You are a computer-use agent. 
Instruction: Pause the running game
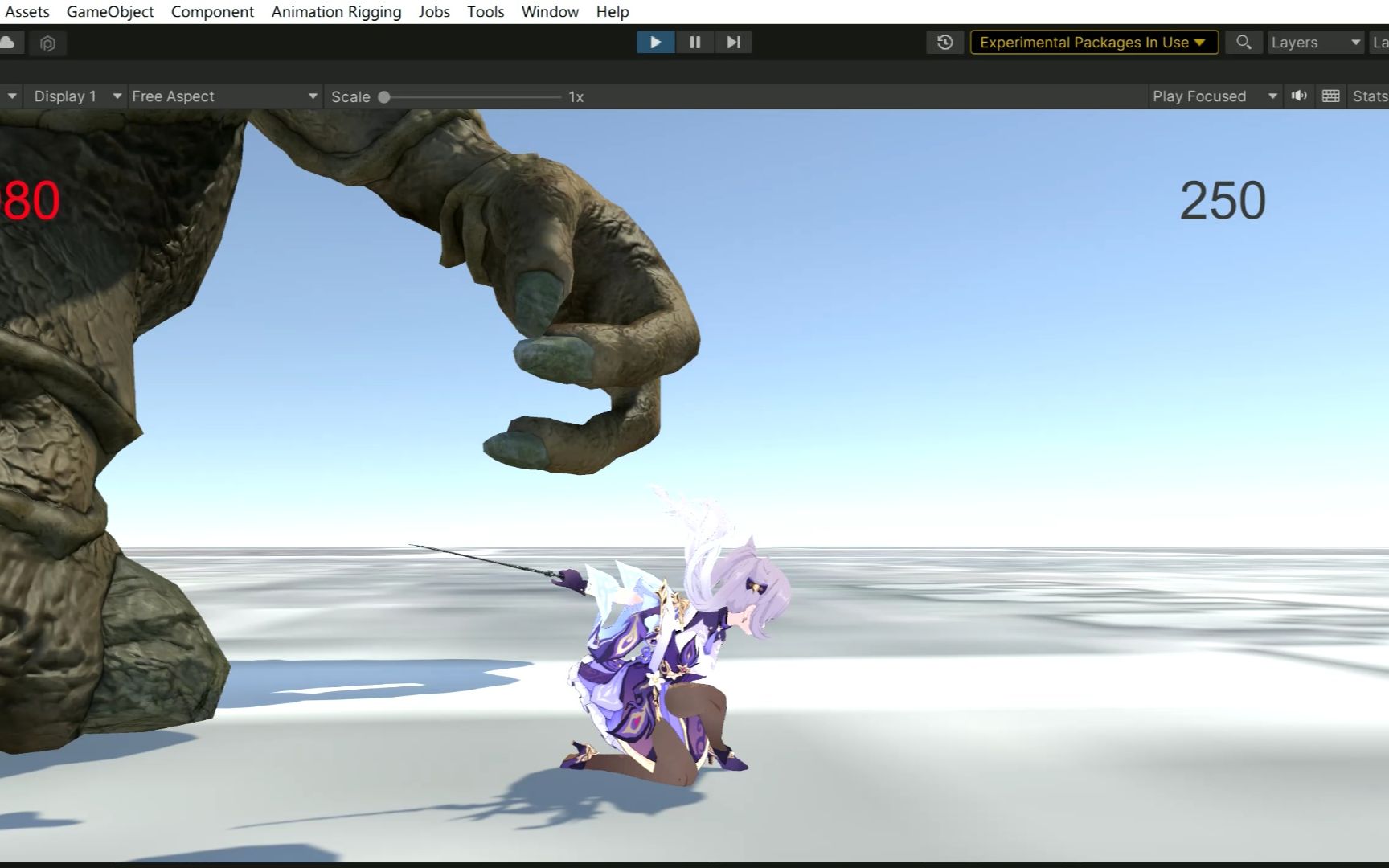point(694,43)
